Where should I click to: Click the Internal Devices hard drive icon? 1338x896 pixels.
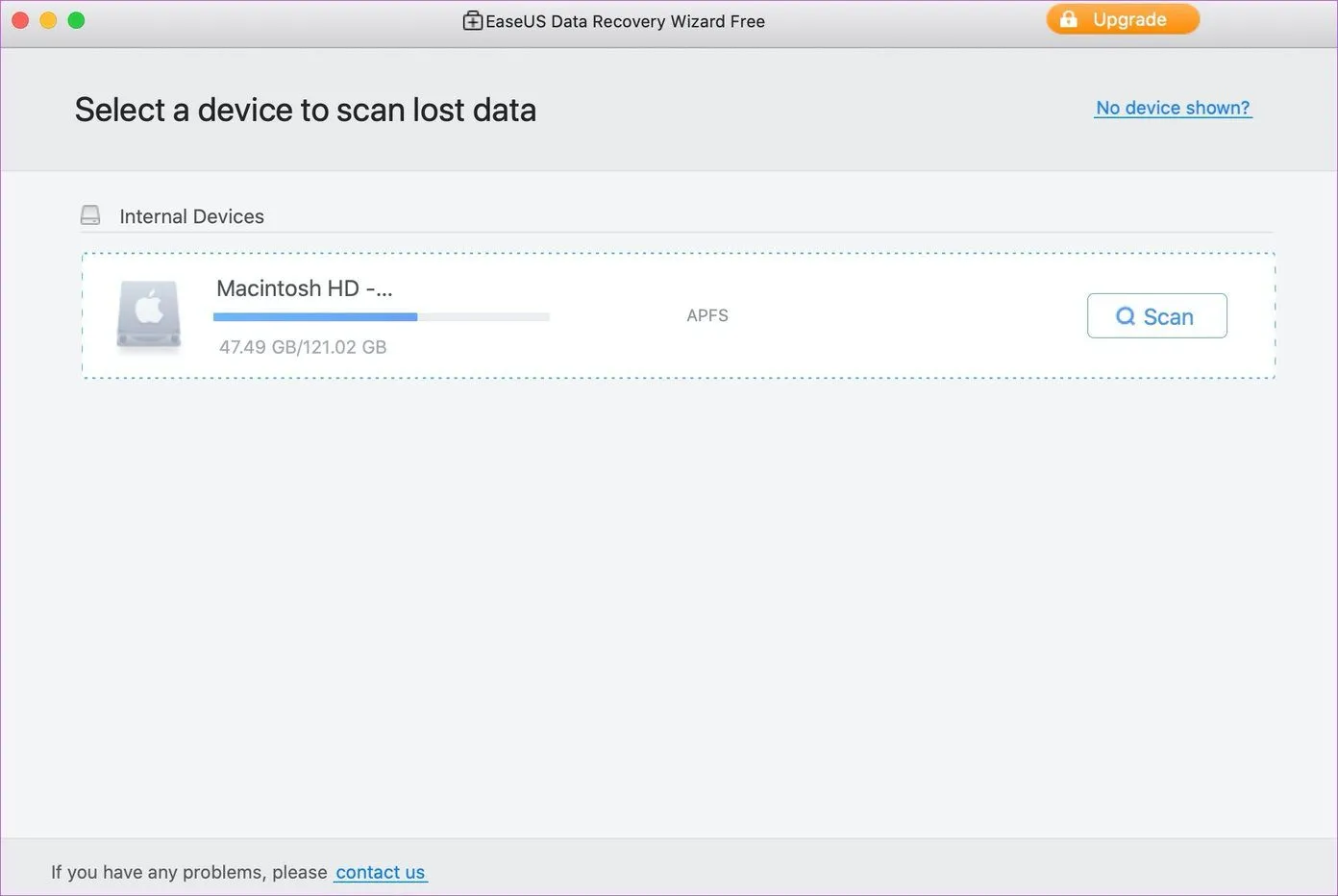pyautogui.click(x=90, y=215)
